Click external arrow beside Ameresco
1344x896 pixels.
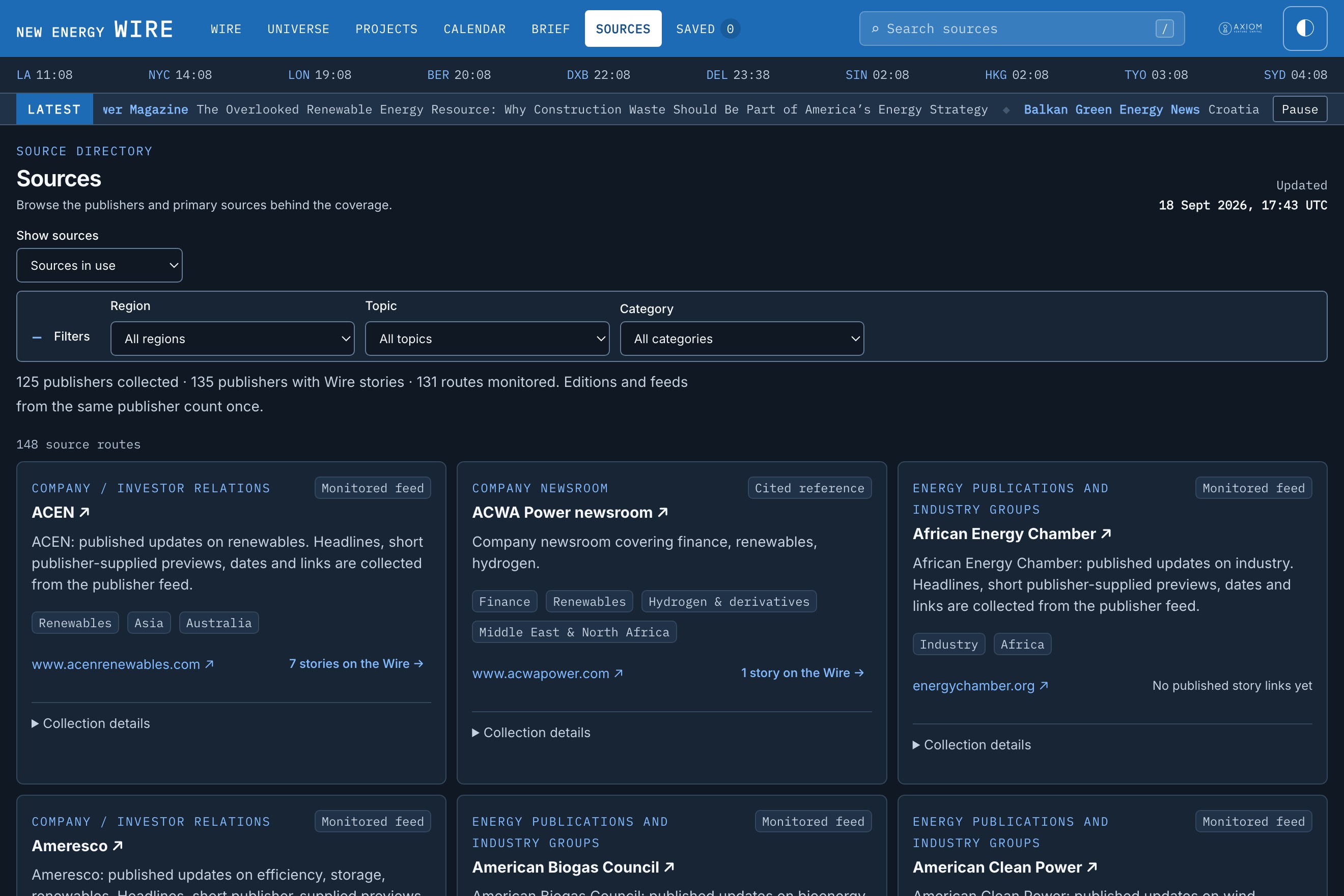point(118,845)
